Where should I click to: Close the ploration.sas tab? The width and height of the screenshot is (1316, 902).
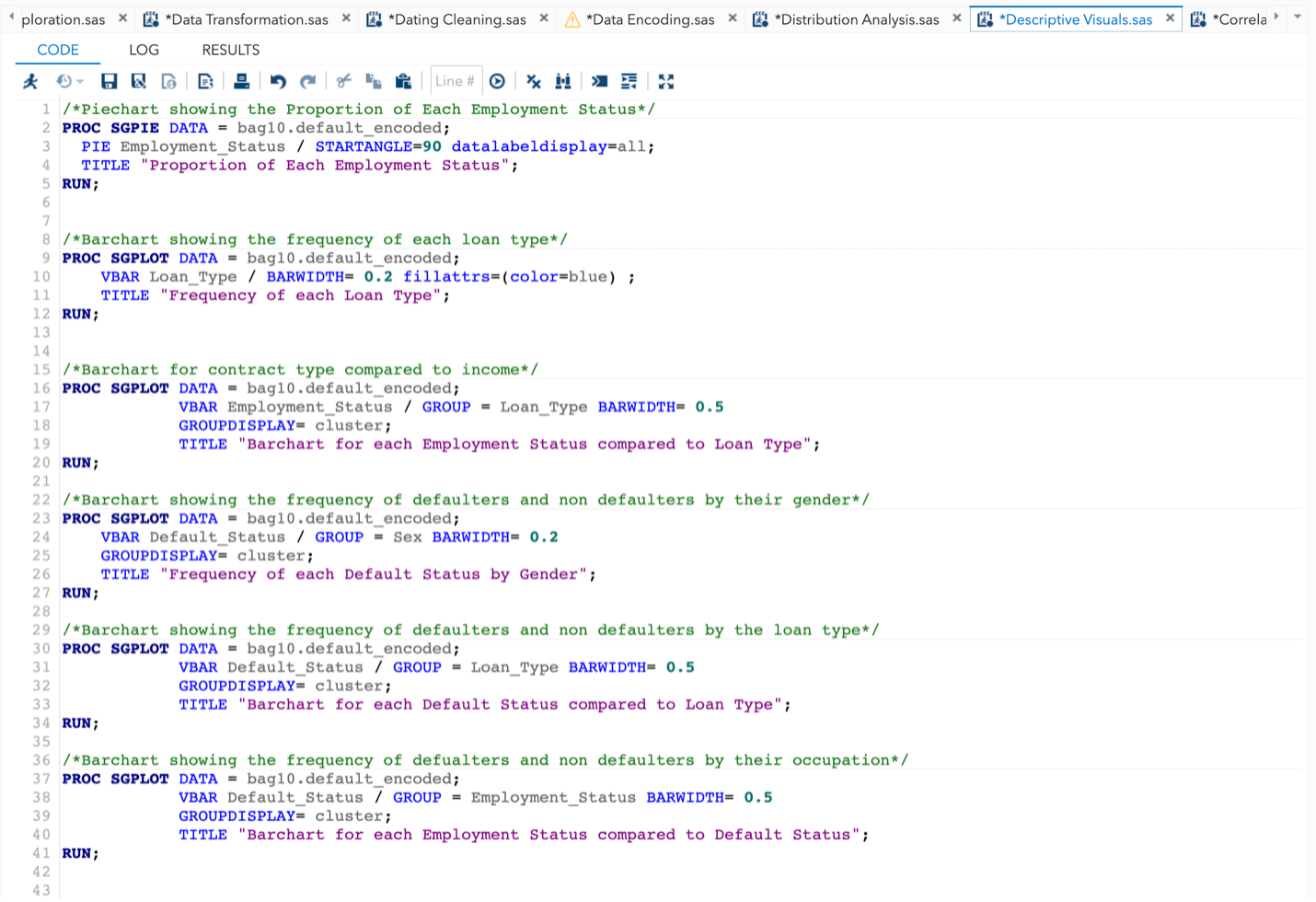tap(122, 17)
